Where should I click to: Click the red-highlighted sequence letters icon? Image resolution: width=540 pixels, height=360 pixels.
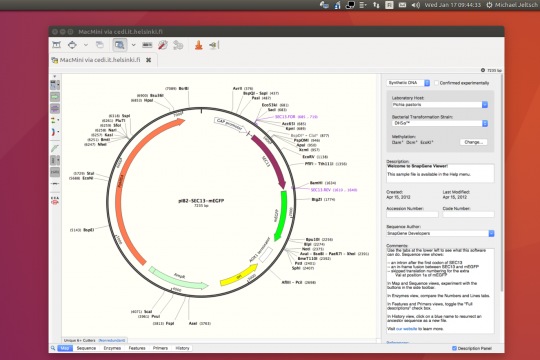click(x=55, y=200)
